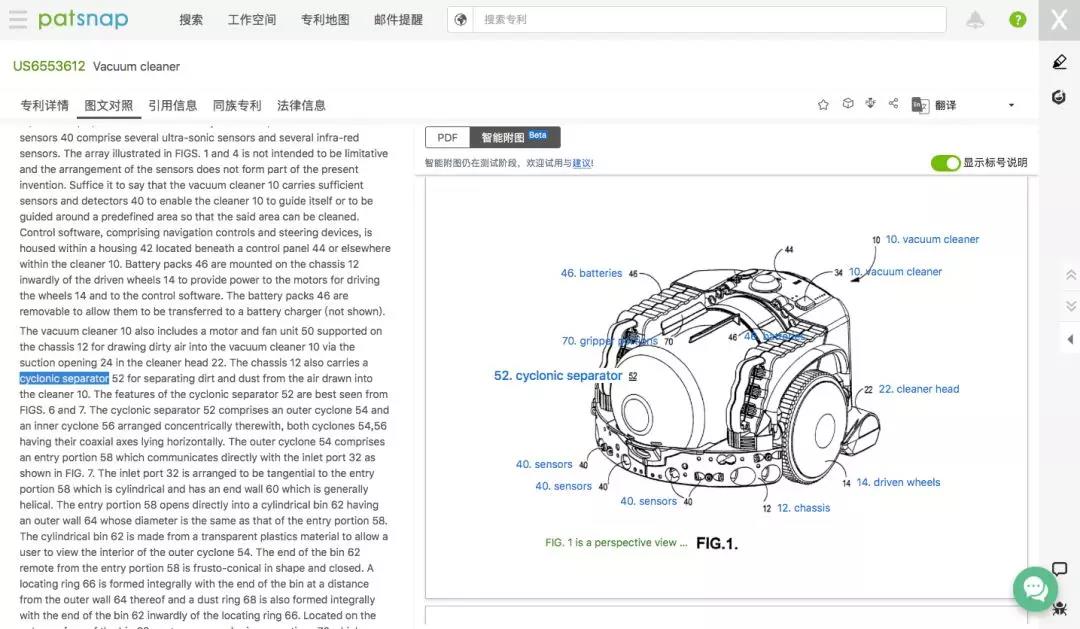This screenshot has height=629, width=1080.
Task: Click the 建议 feedback link
Action: [581, 163]
